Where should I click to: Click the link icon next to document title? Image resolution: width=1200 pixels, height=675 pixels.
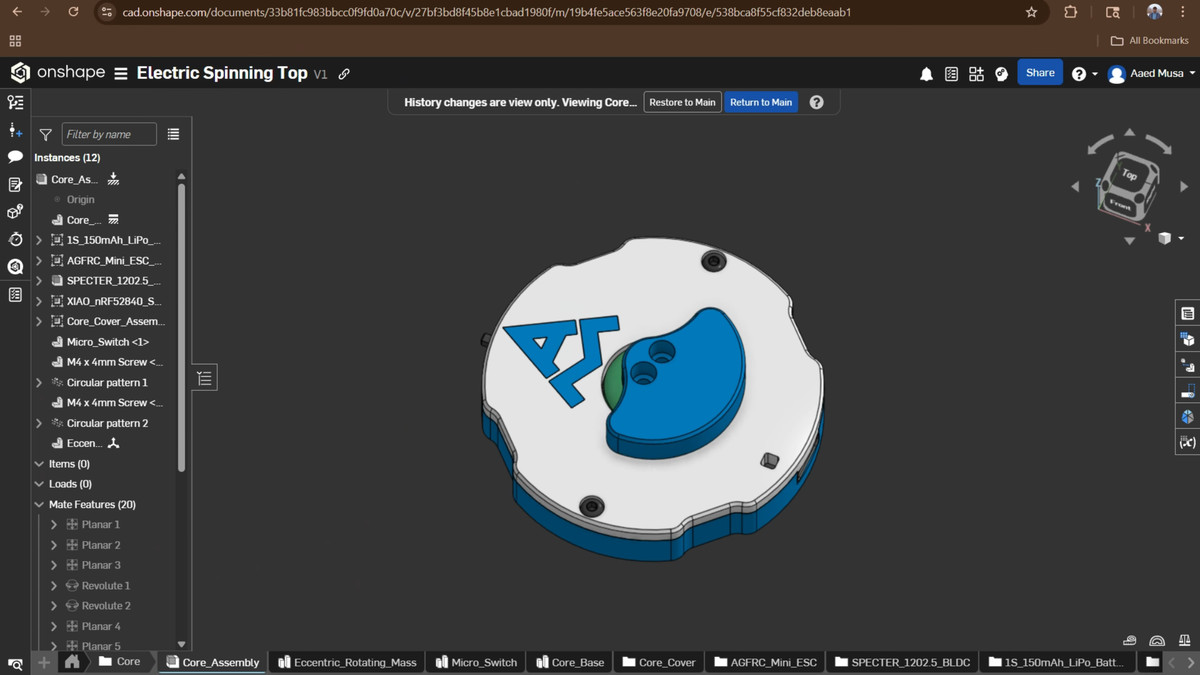pos(344,74)
